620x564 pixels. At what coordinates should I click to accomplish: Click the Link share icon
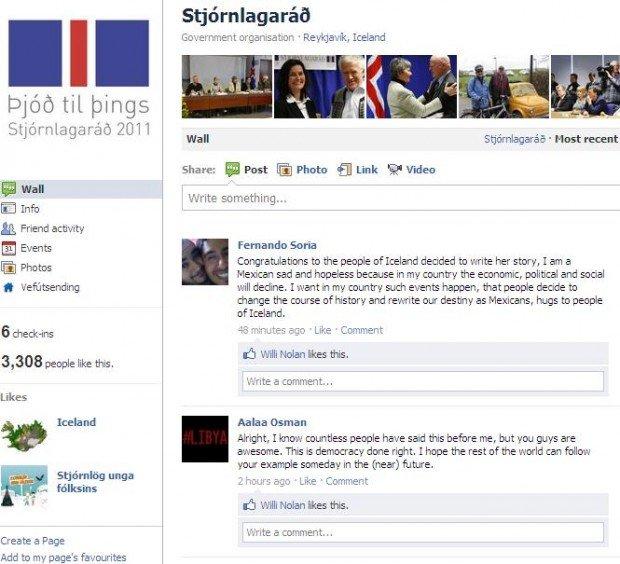click(x=344, y=170)
